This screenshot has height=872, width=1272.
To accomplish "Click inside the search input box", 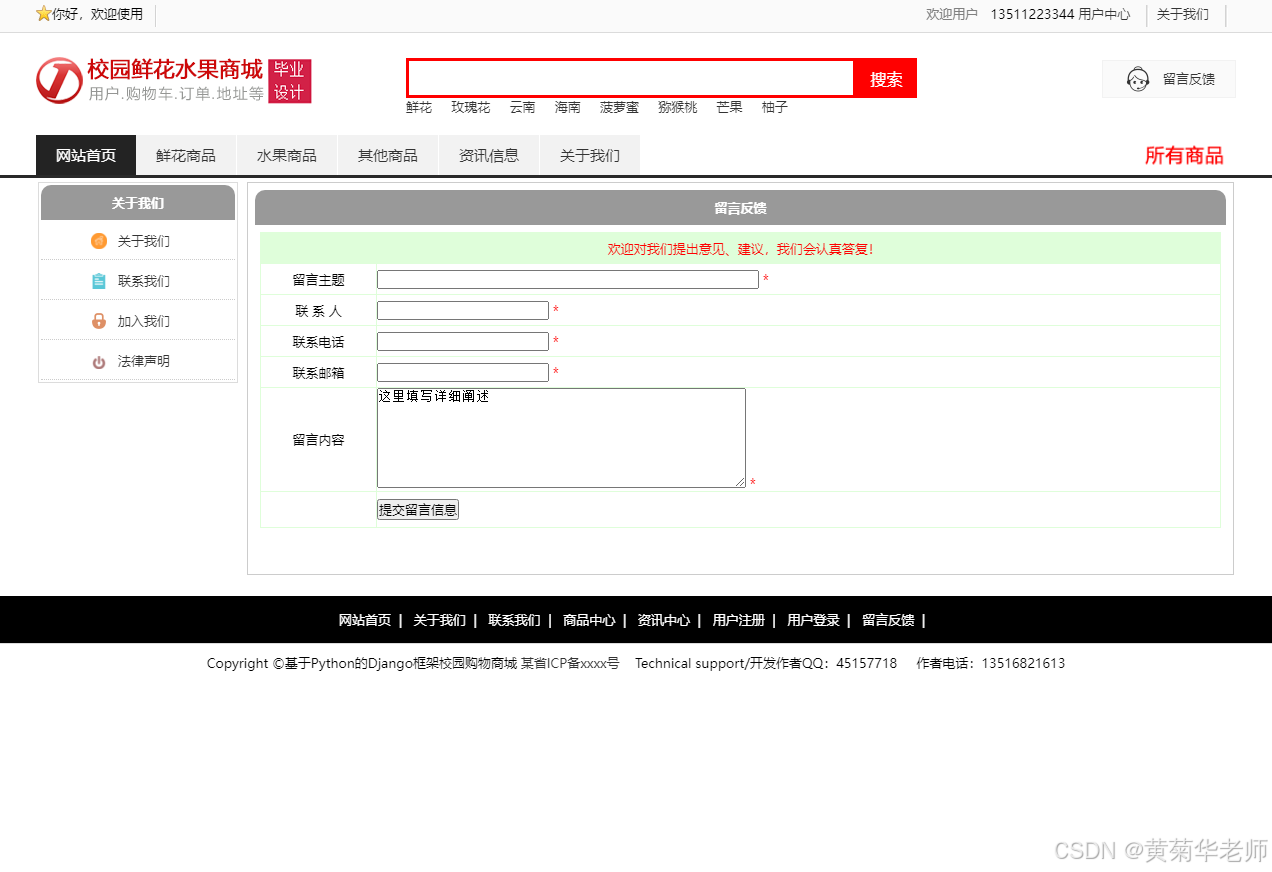I will pos(631,78).
